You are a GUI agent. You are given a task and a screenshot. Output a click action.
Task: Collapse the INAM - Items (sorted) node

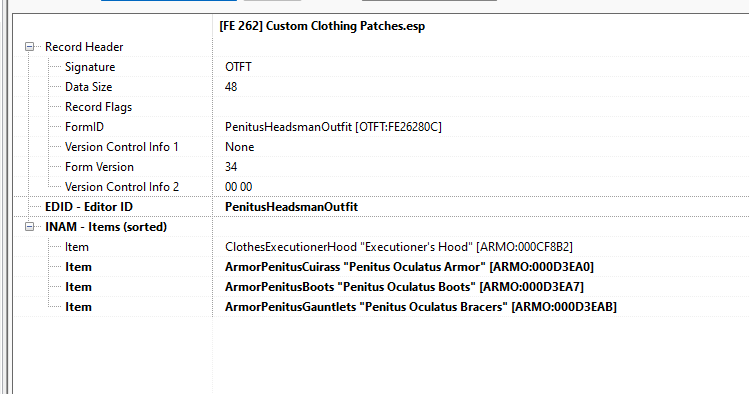tap(30, 227)
